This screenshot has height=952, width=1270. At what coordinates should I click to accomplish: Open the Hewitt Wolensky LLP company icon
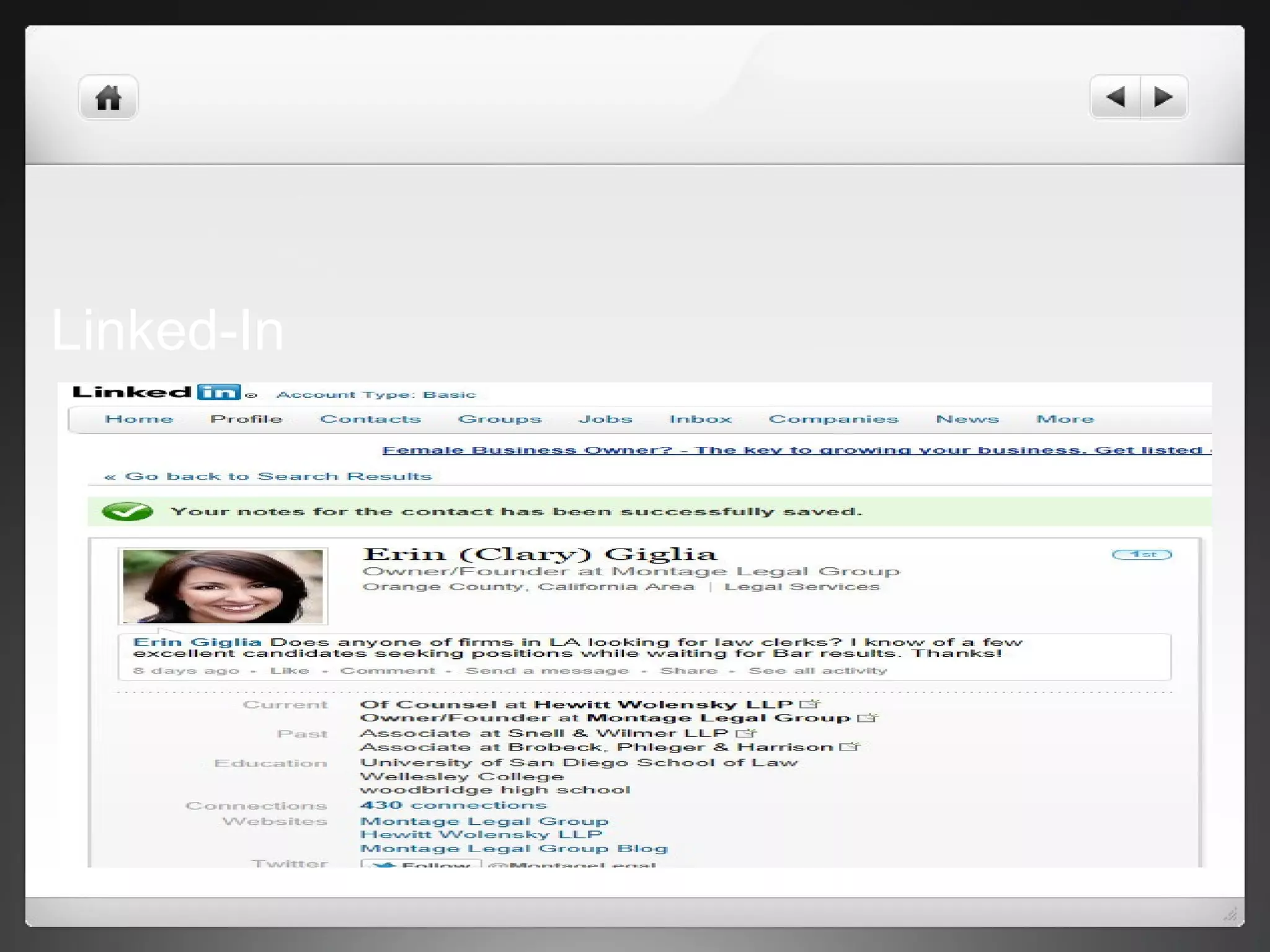click(810, 704)
